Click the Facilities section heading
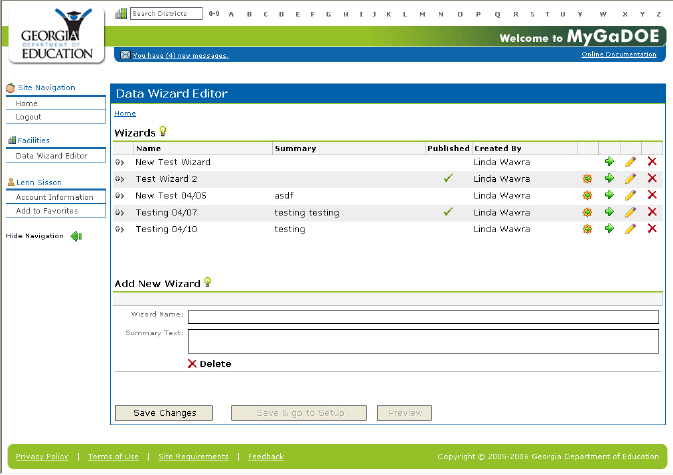 33,140
